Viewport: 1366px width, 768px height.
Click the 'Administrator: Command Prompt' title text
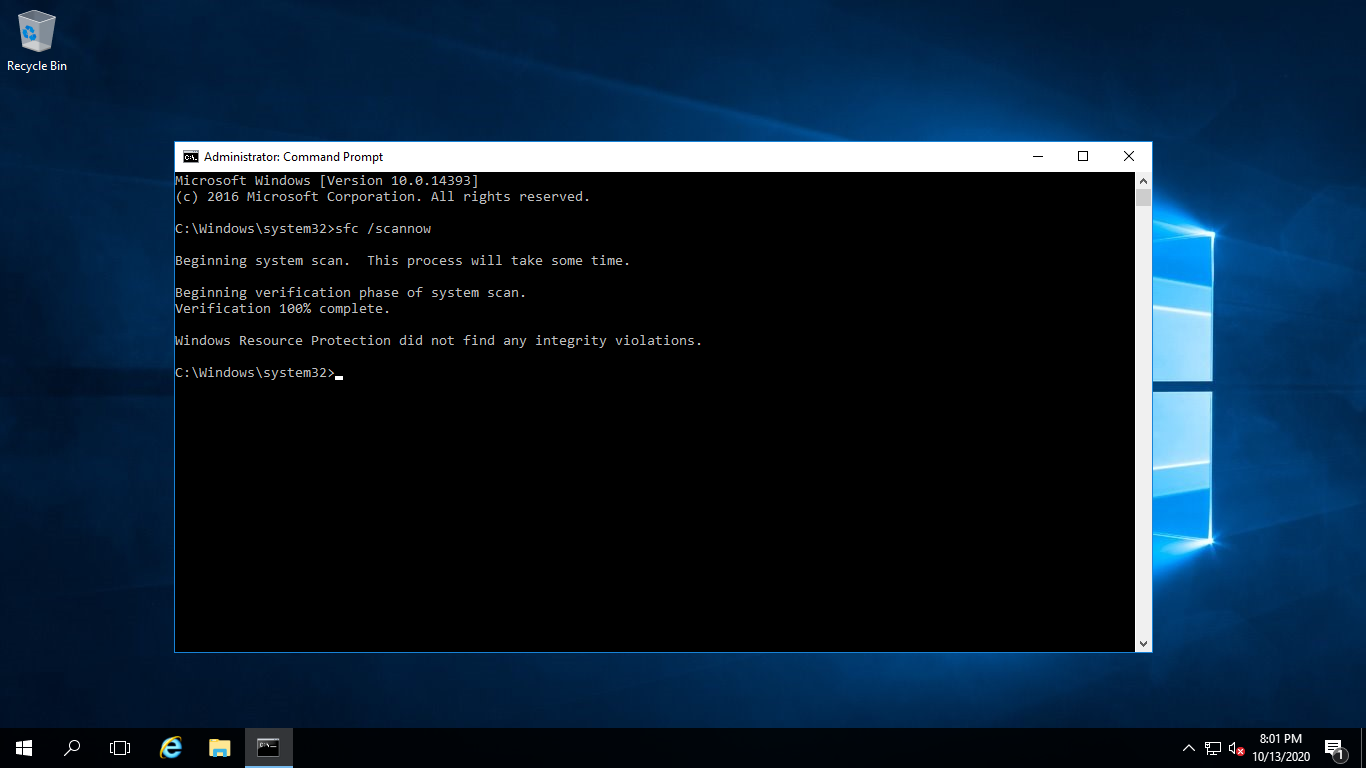tap(294, 157)
